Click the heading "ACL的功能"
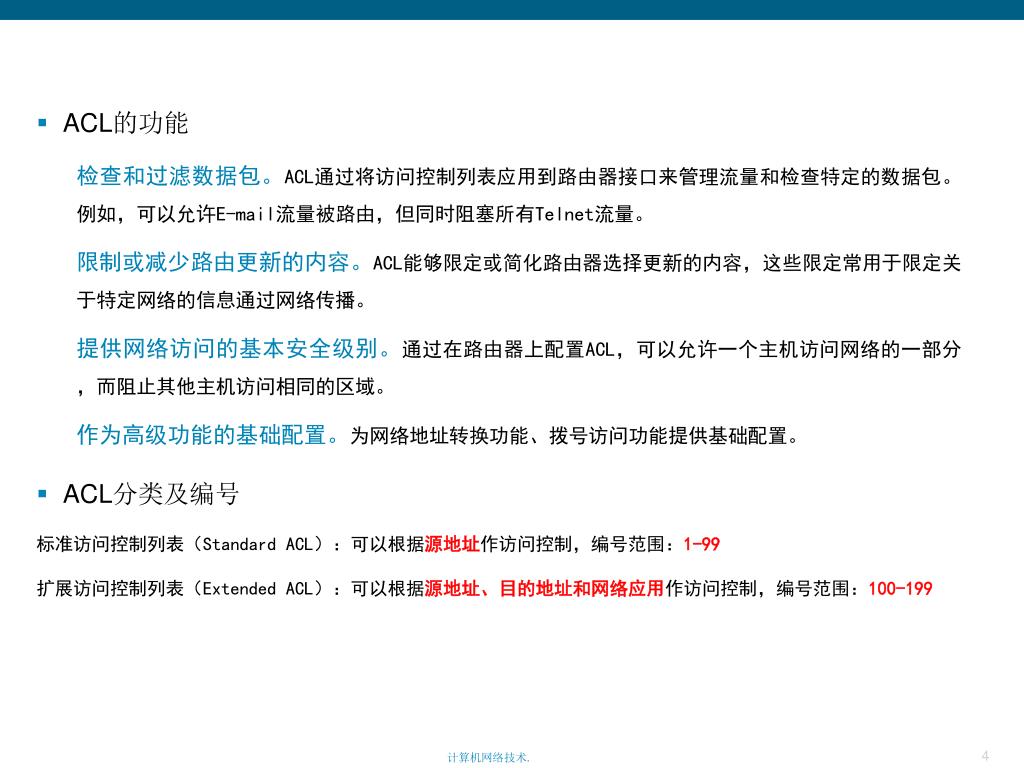This screenshot has width=1024, height=768. pyautogui.click(x=125, y=123)
